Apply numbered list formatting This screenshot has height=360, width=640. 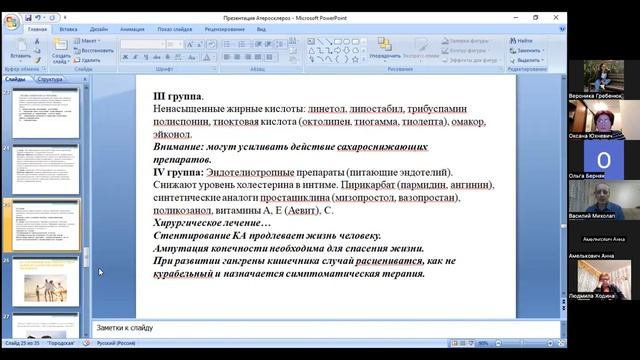(x=243, y=44)
